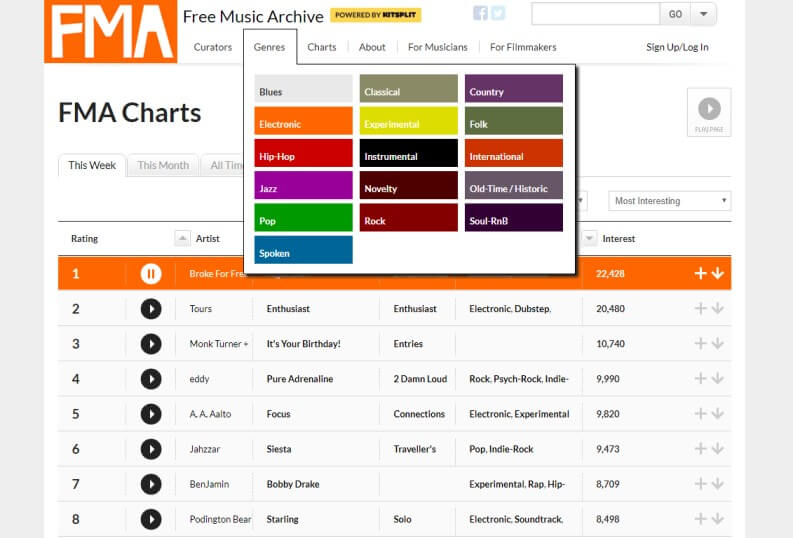Switch to the This Week tab
This screenshot has width=793, height=538.
(92, 165)
